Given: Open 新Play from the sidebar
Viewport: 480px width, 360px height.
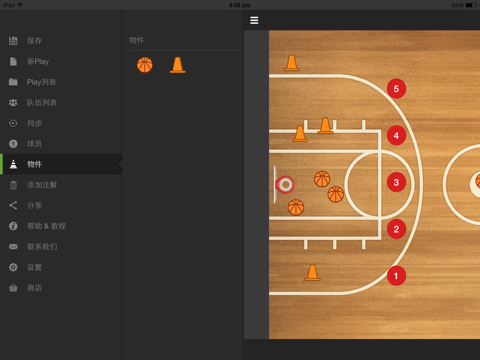Looking at the screenshot, I should (x=61, y=61).
